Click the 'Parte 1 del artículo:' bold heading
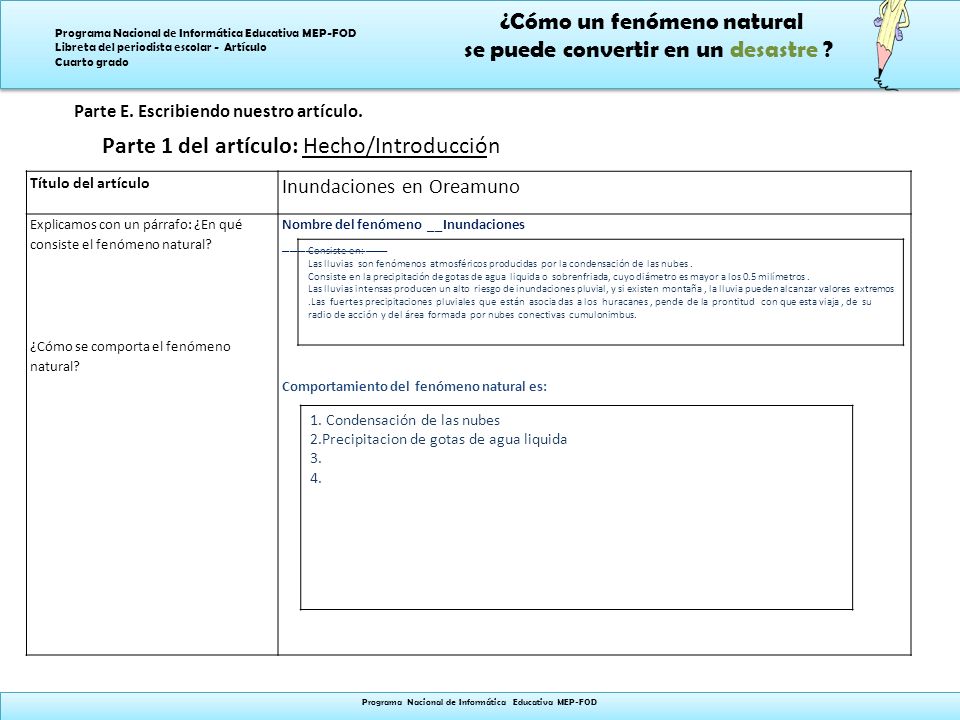Screen dimensions: 960x720 click(x=200, y=146)
